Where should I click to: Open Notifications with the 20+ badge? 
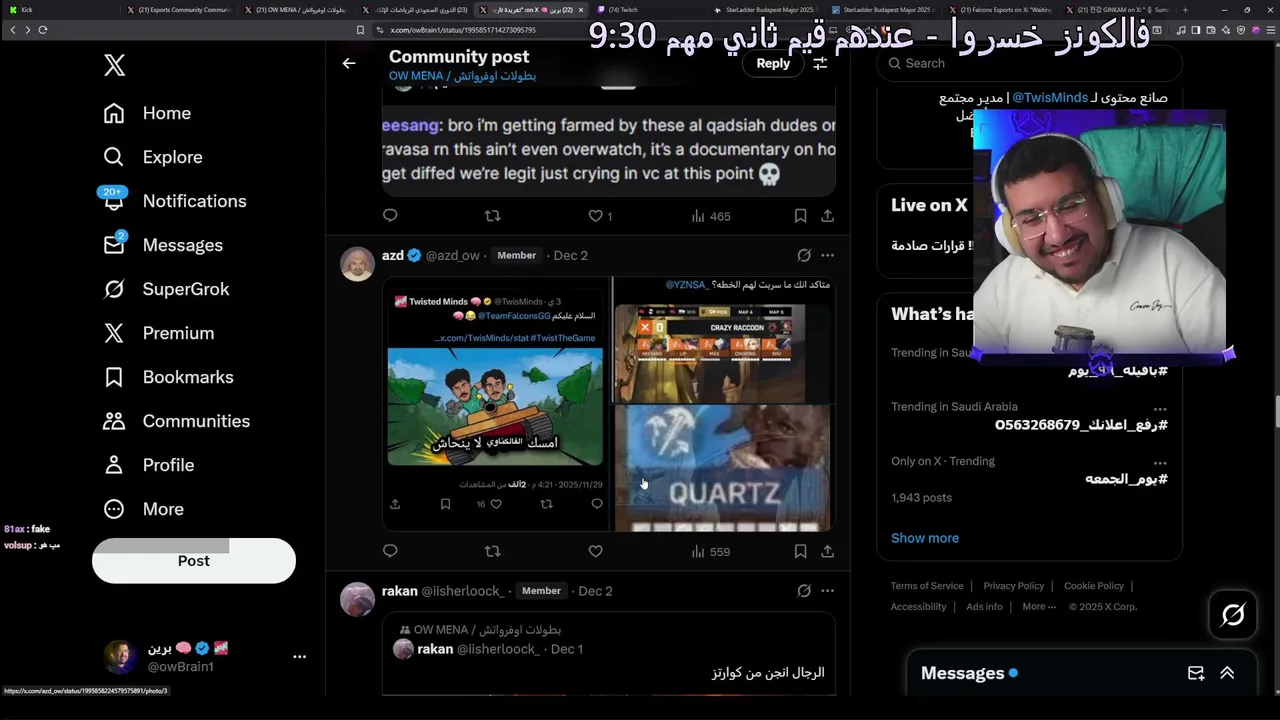pos(175,201)
